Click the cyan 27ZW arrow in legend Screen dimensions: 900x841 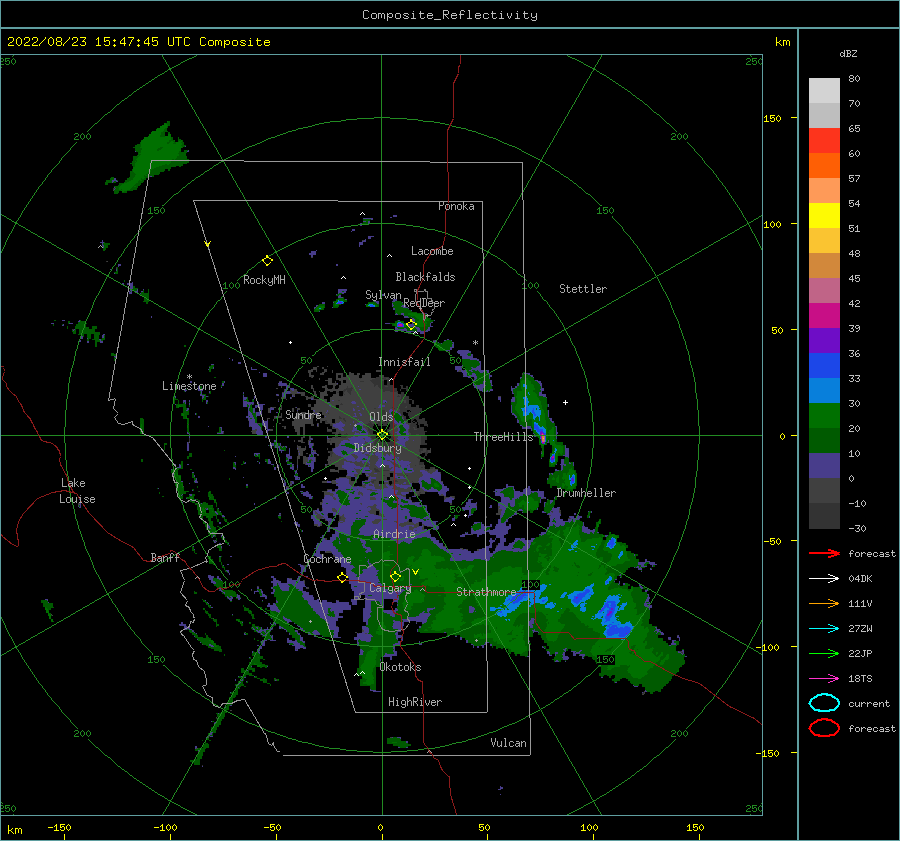coord(824,629)
